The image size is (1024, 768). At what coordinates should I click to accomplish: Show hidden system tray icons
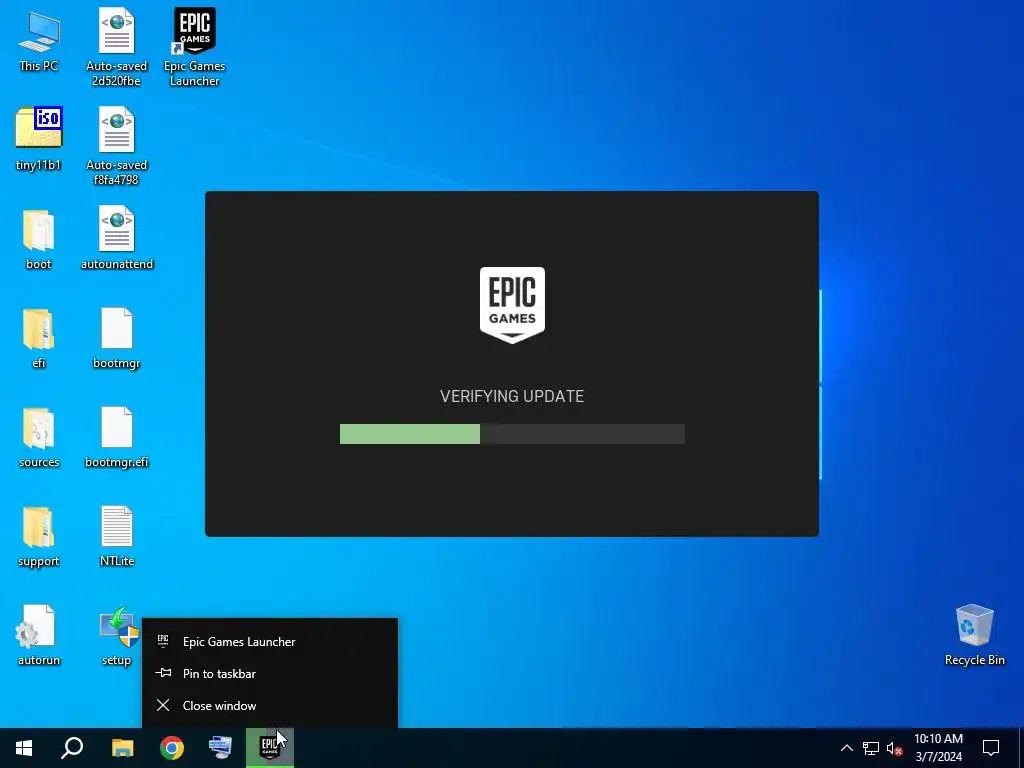846,748
